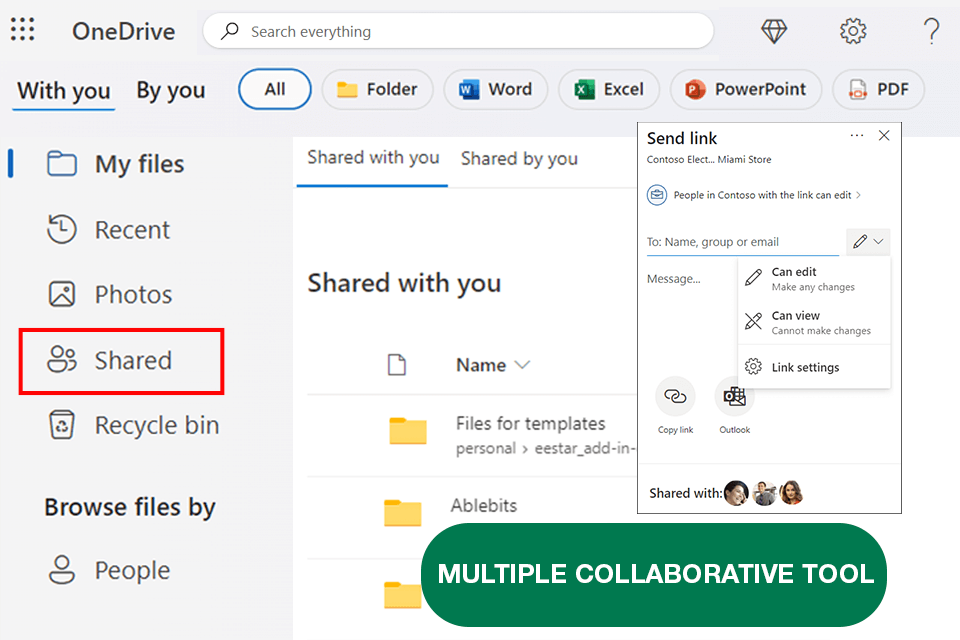Focus the Search everything field
The image size is (960, 640).
pyautogui.click(x=459, y=31)
